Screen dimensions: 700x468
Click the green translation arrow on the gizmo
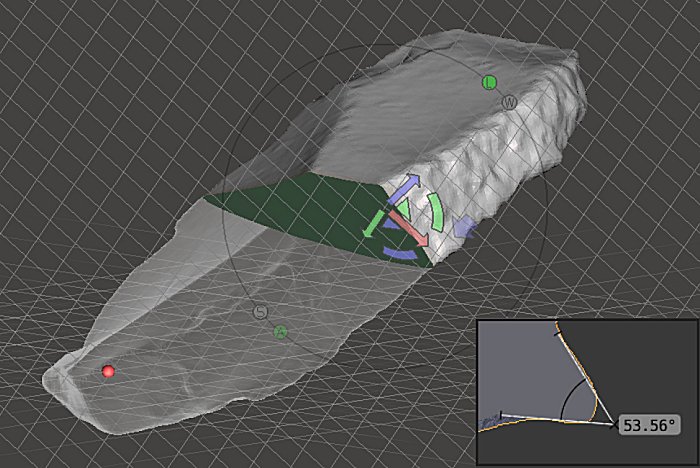pyautogui.click(x=374, y=223)
